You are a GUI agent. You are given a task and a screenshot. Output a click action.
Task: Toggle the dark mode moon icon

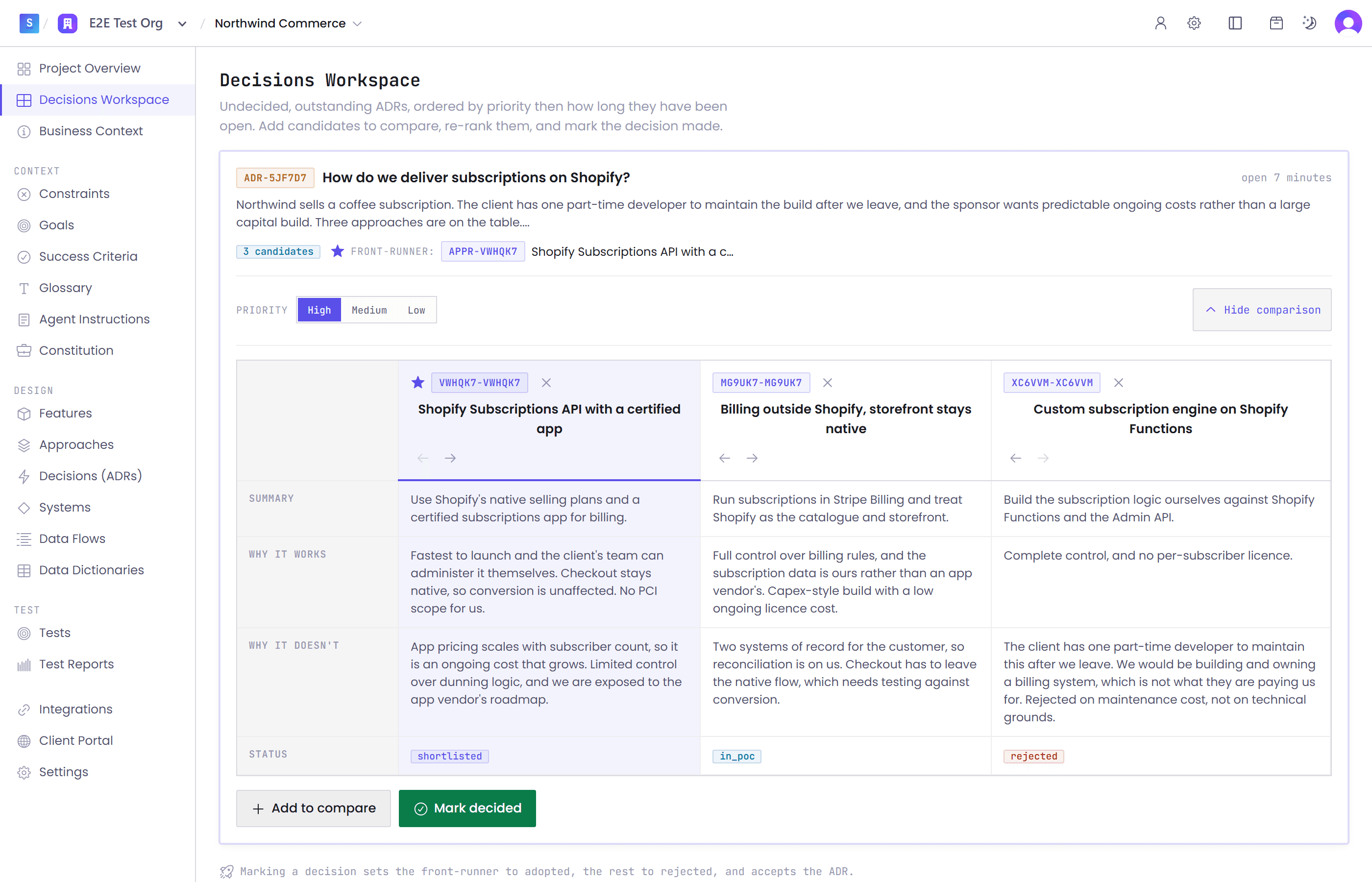(1310, 24)
